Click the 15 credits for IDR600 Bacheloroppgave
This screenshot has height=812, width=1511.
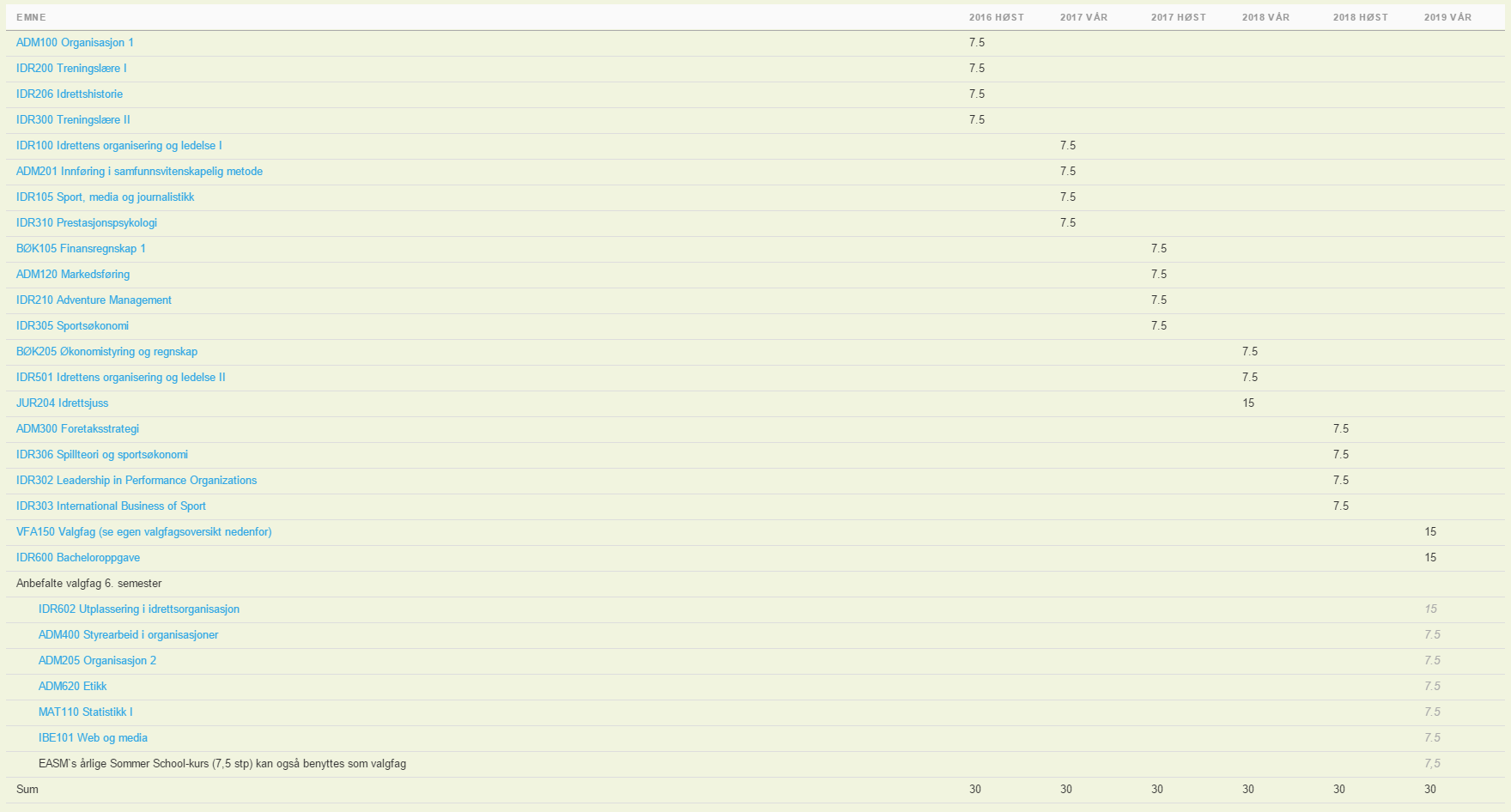(x=1430, y=558)
